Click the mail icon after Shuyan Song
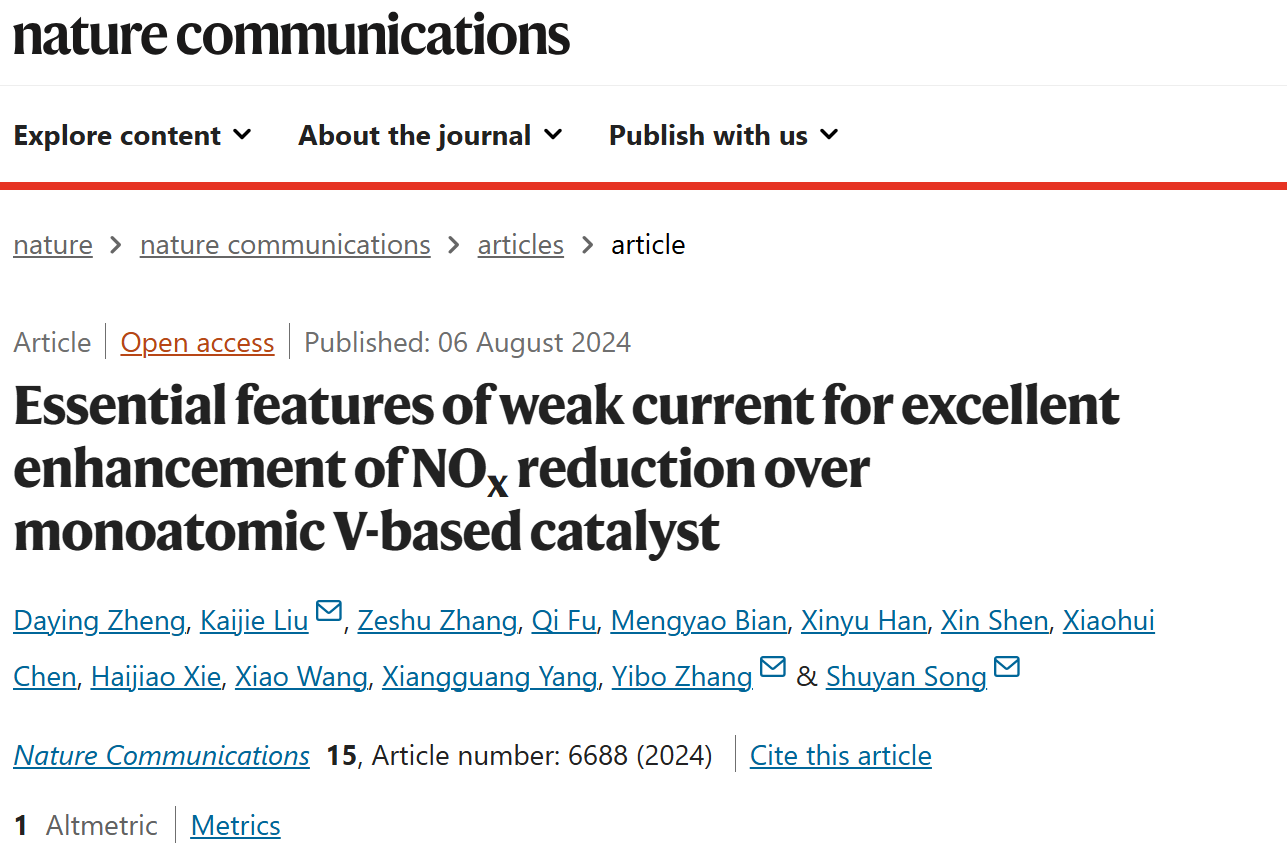Viewport: 1287px width, 860px height. (1007, 667)
